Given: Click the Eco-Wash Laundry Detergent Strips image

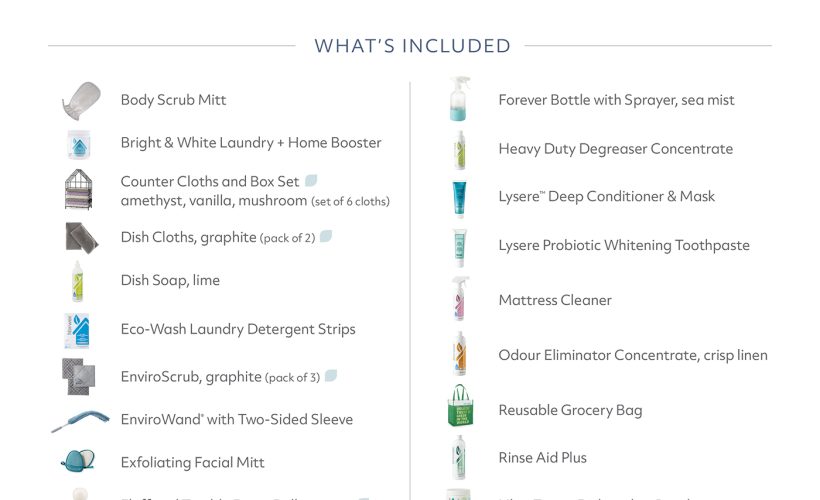Looking at the screenshot, I should 78,329.
